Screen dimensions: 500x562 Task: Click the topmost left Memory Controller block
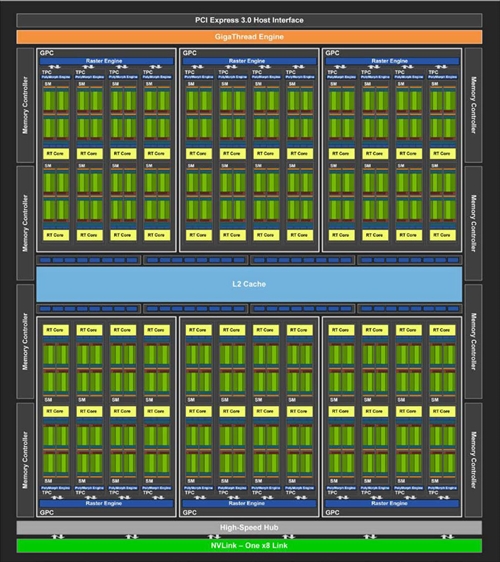pos(25,105)
